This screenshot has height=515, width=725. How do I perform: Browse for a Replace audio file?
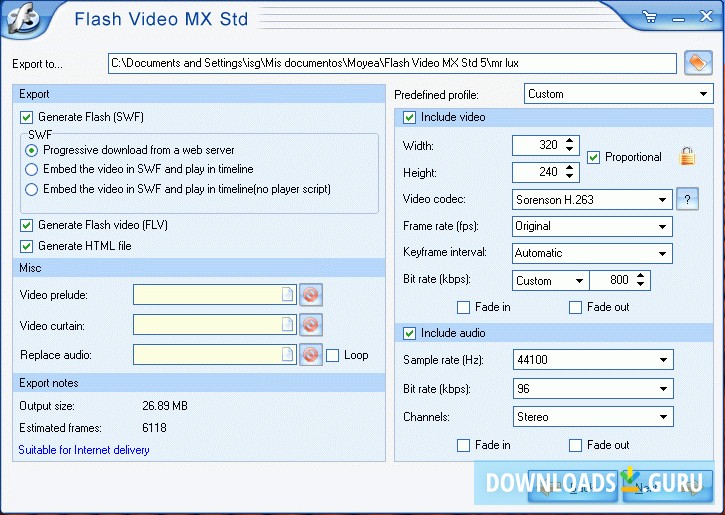287,355
